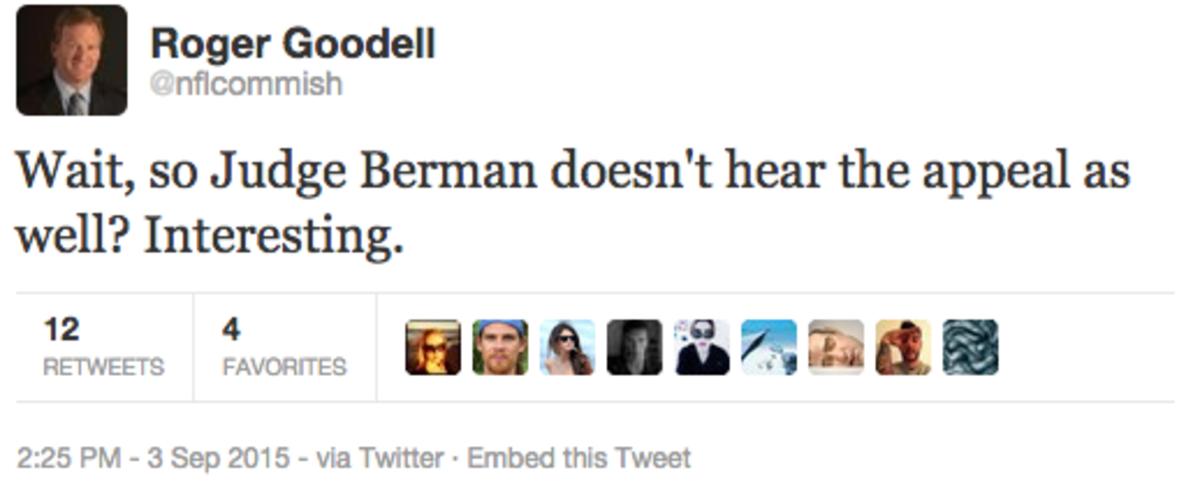
Task: Click the black-and-white portrait avatar
Action: [x=634, y=347]
